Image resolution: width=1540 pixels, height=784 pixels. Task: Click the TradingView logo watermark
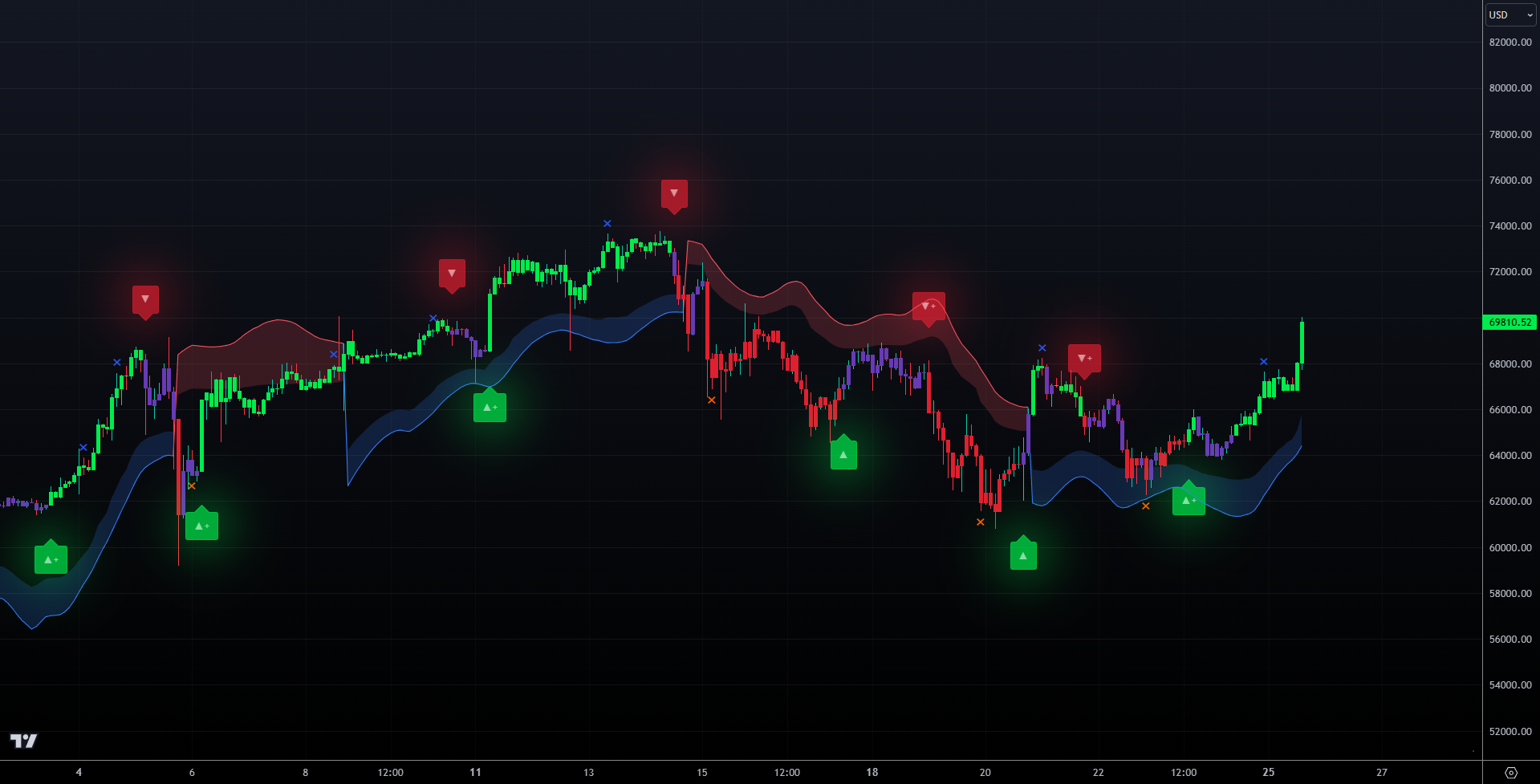click(x=25, y=741)
